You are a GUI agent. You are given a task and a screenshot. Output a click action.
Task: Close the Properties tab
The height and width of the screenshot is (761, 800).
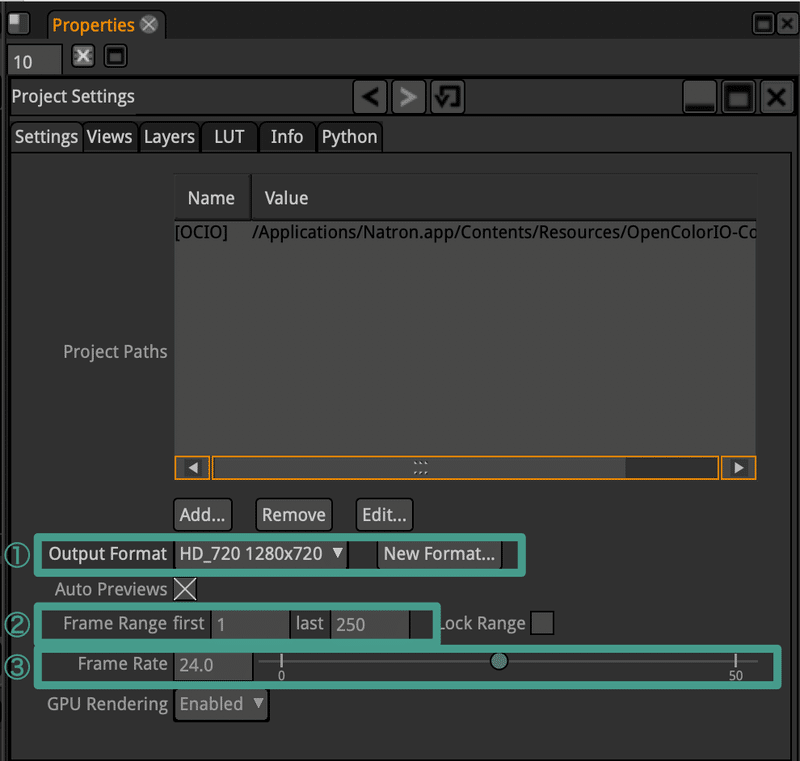click(149, 24)
